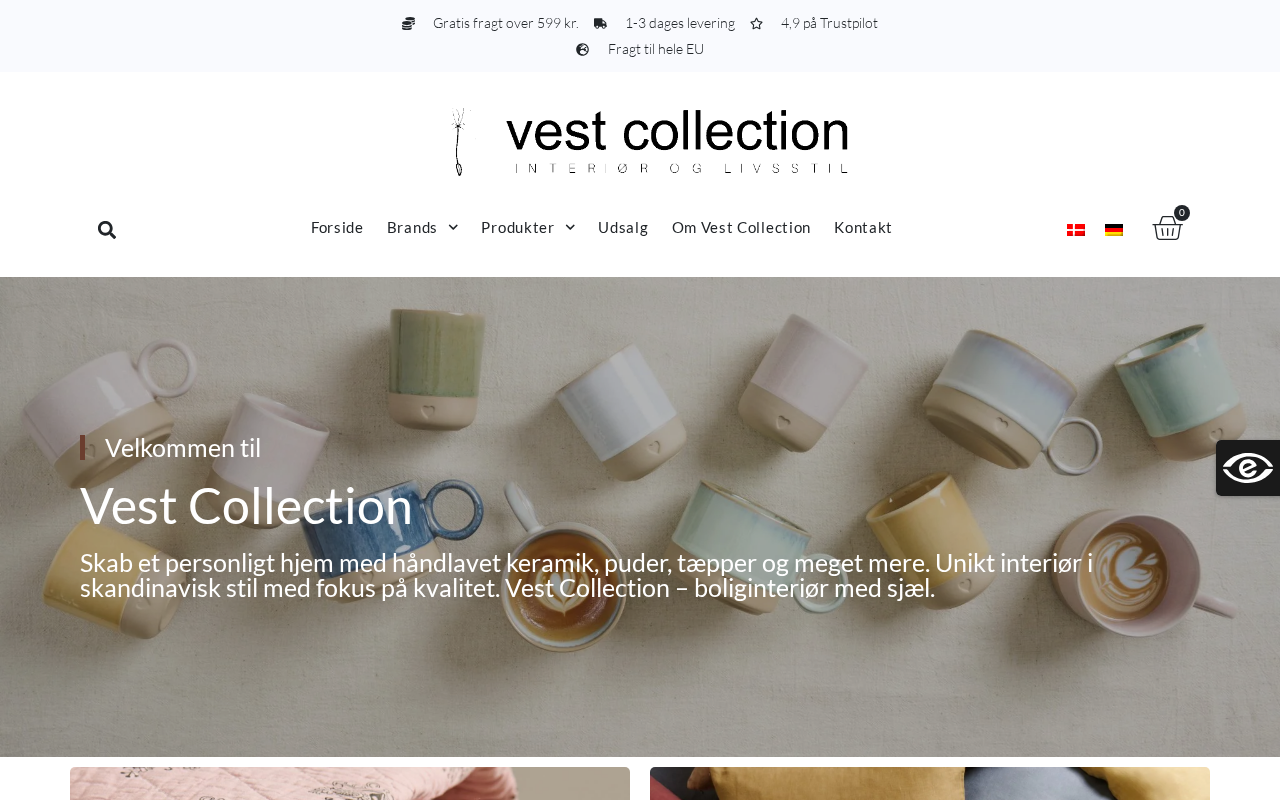This screenshot has height=800, width=1280.
Task: Open the Kontakt page
Action: tap(863, 227)
